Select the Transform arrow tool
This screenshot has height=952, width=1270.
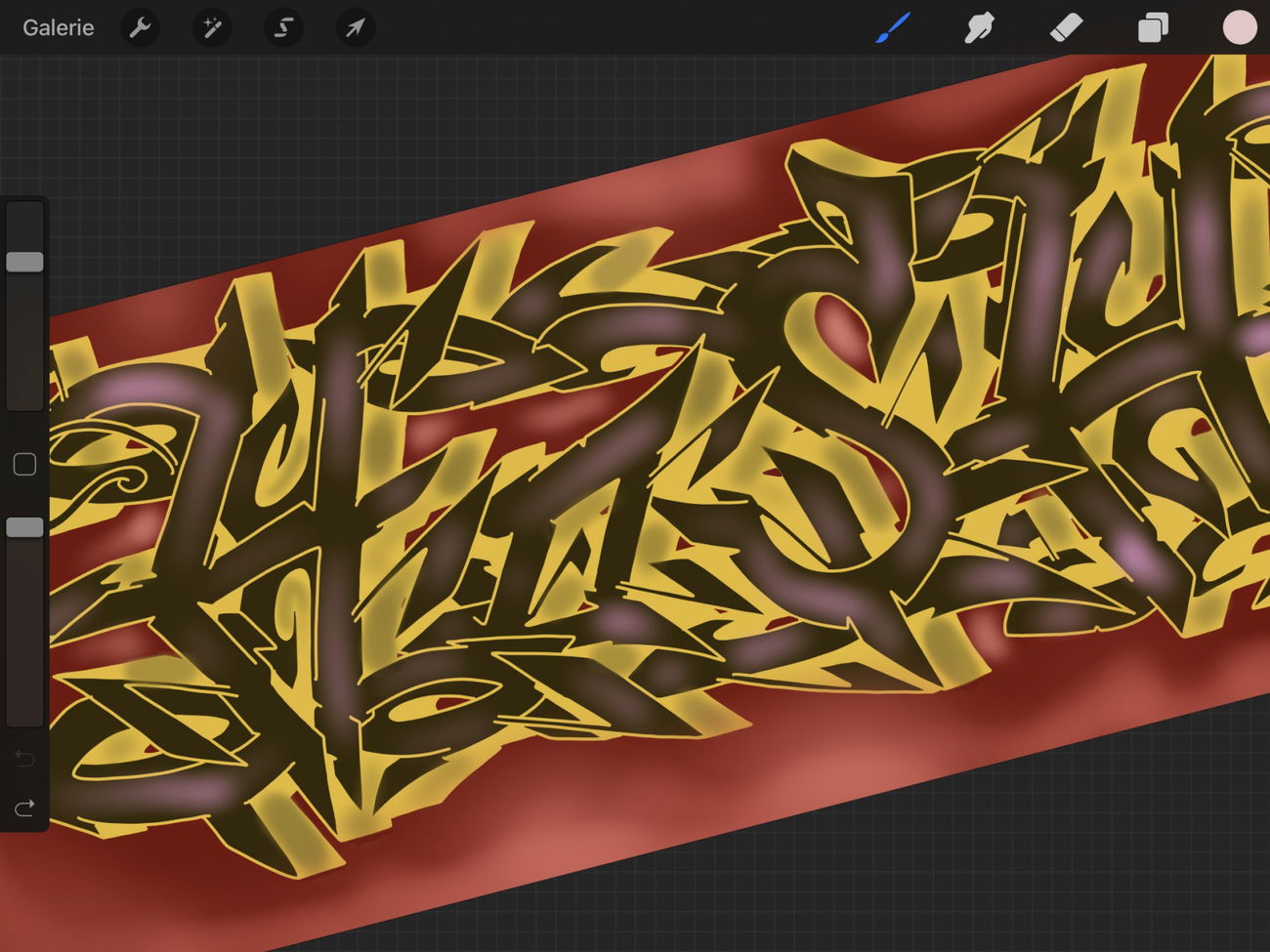(355, 27)
